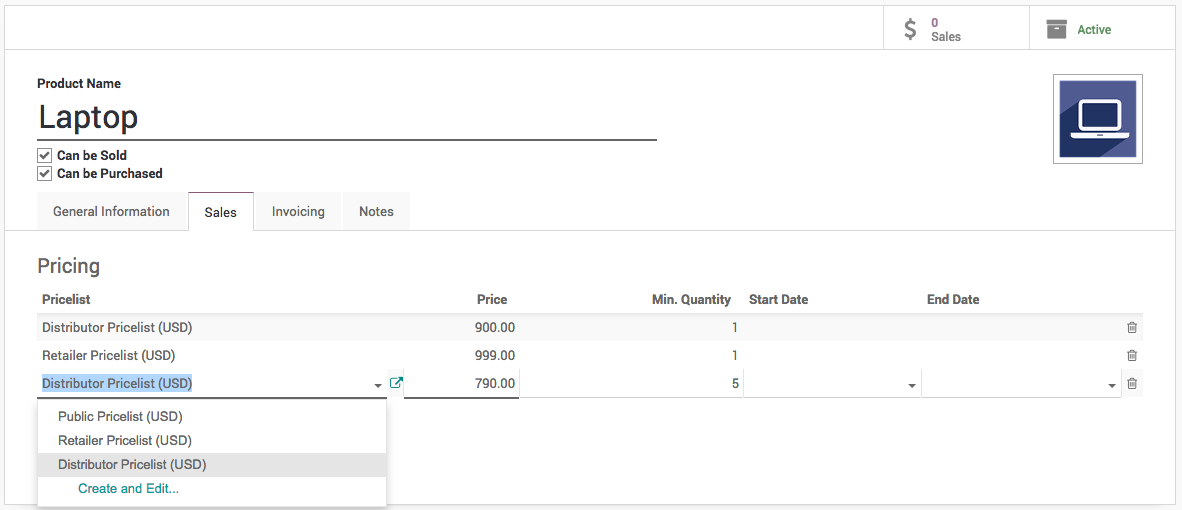Click the price field showing 790.00
This screenshot has height=510, width=1182.
(461, 383)
